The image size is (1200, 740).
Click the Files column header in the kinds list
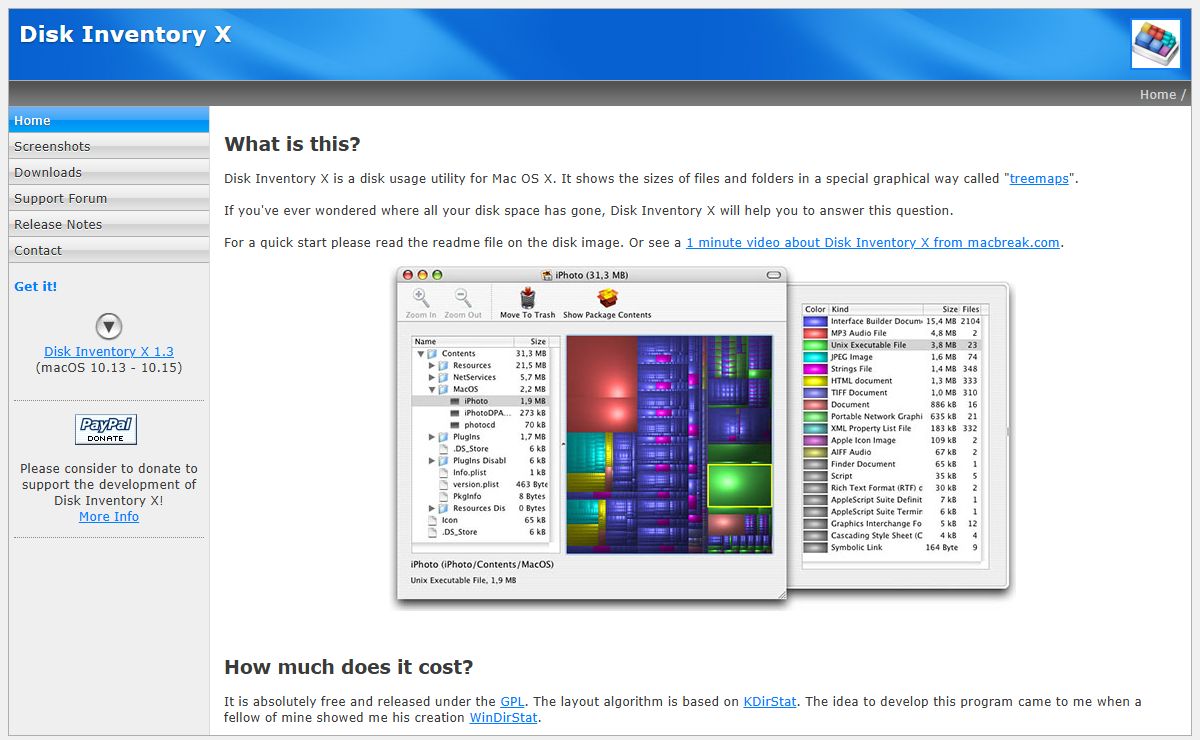pos(971,309)
